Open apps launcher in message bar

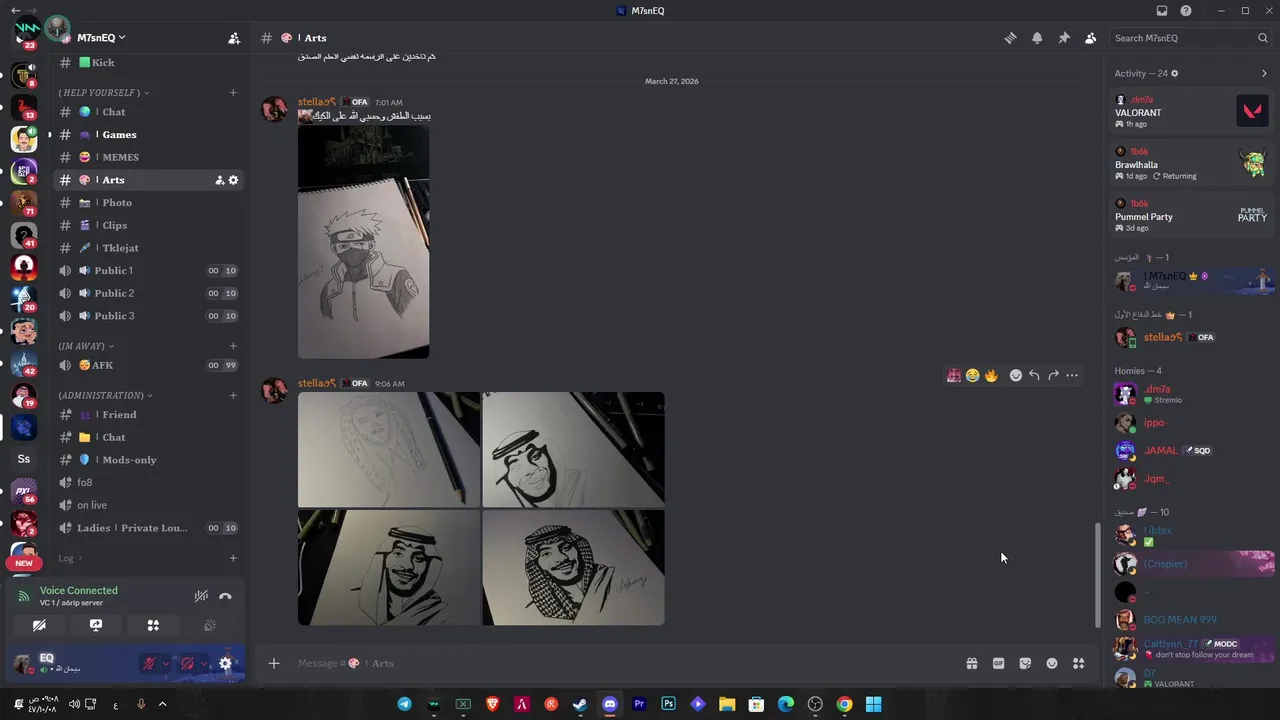[1078, 663]
